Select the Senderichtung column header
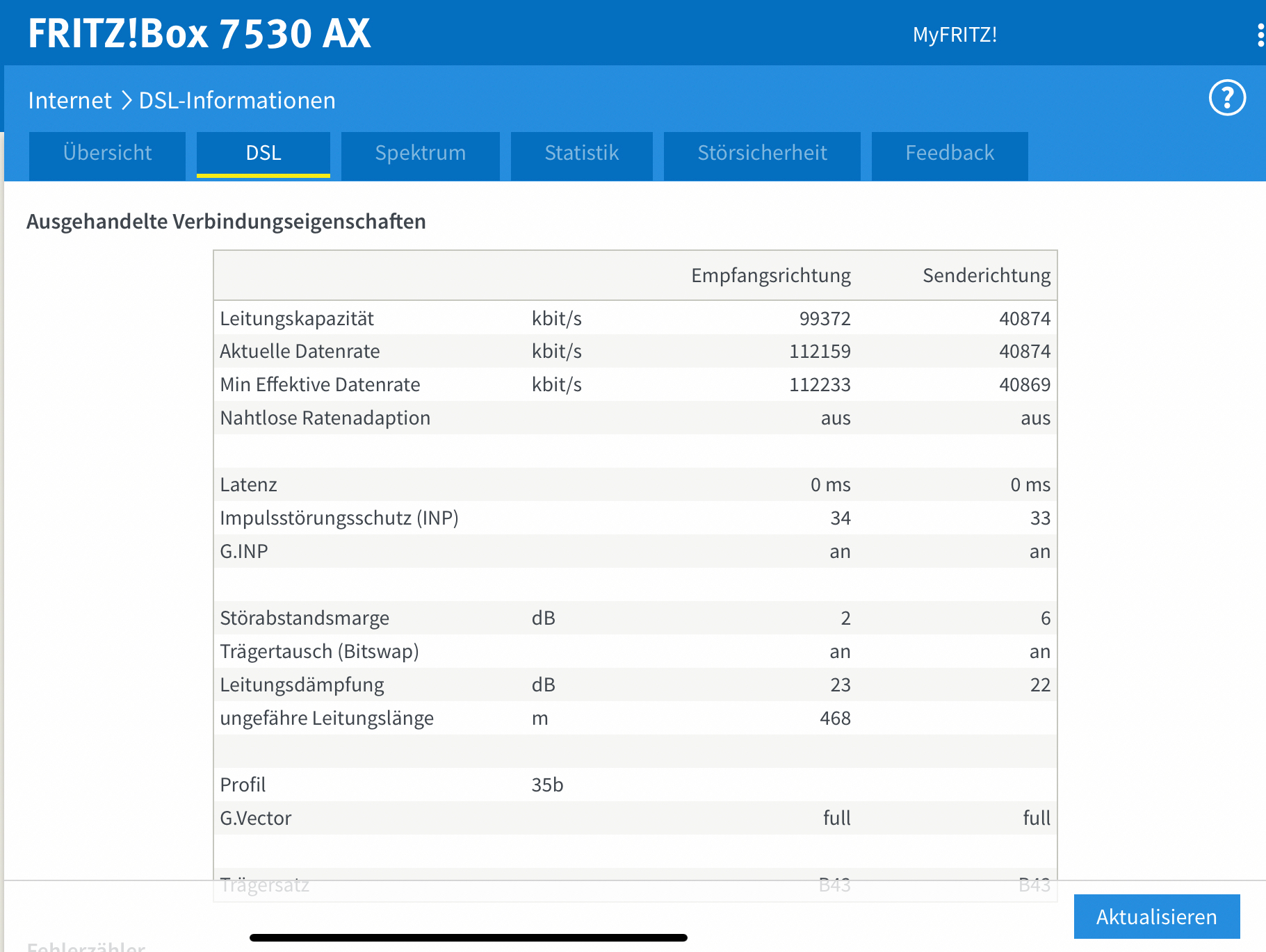1266x952 pixels. tap(987, 276)
